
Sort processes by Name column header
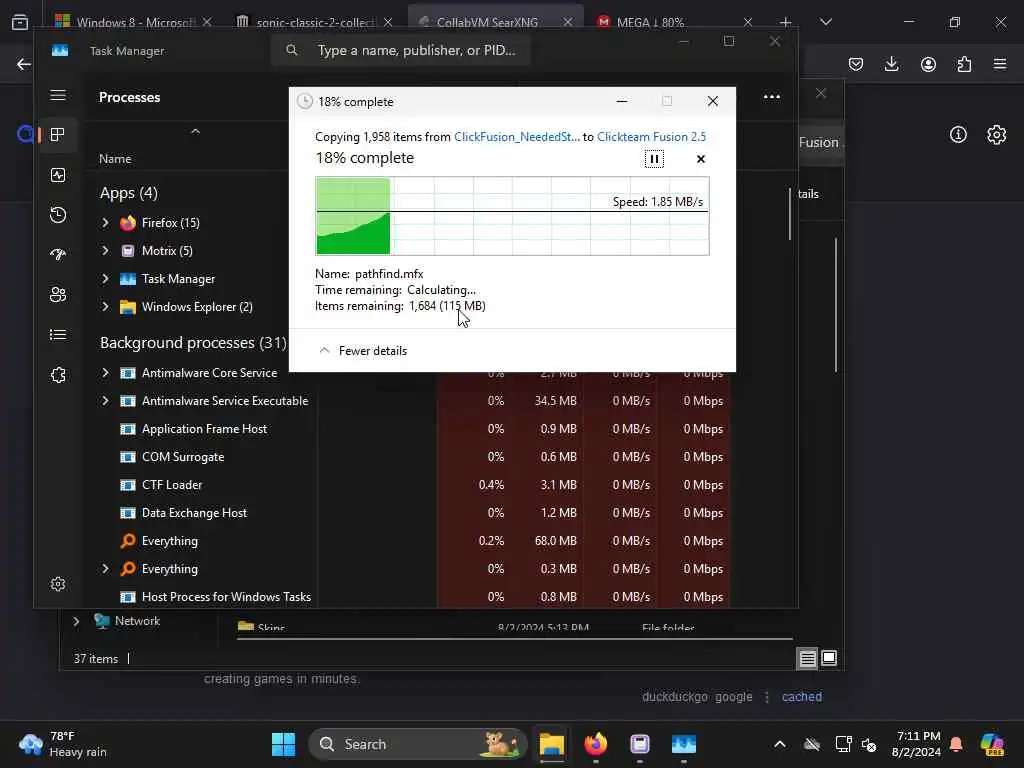[x=115, y=159]
